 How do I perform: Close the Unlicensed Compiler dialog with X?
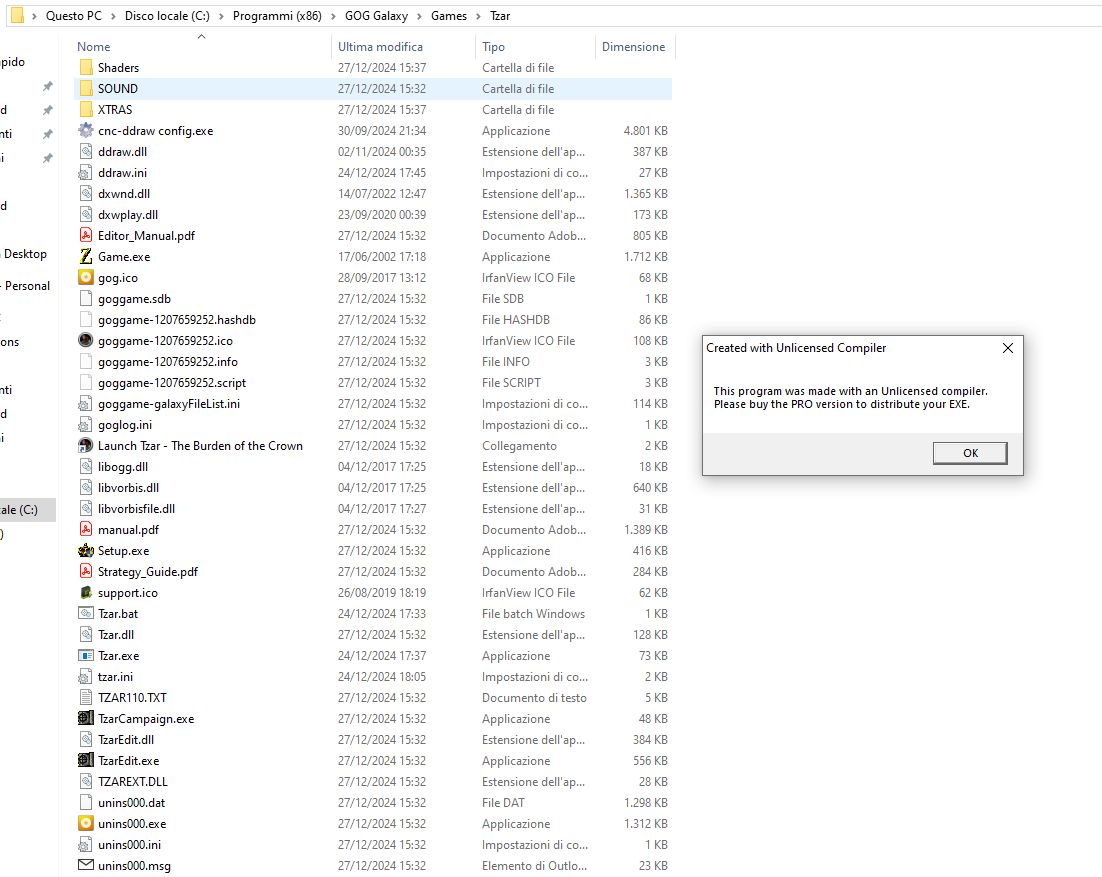point(1008,348)
